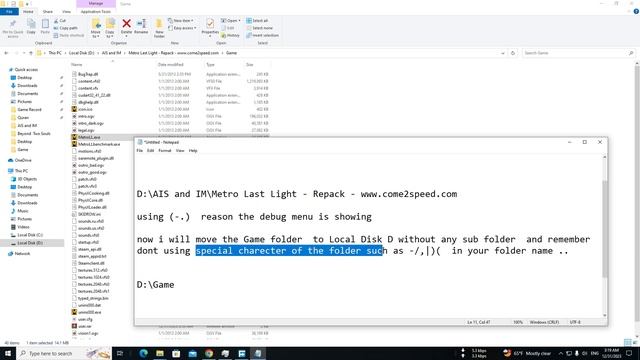640x360 pixels.
Task: Switch to the Home ribbon tab
Action: (28, 12)
